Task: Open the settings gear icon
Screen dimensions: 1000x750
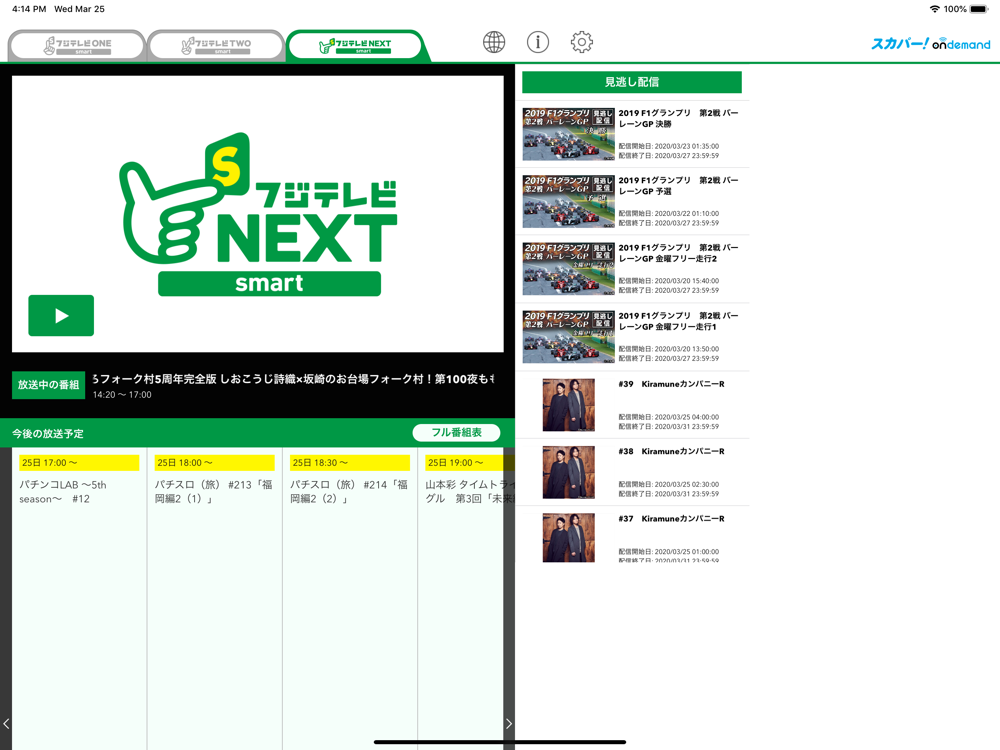Action: (x=582, y=42)
